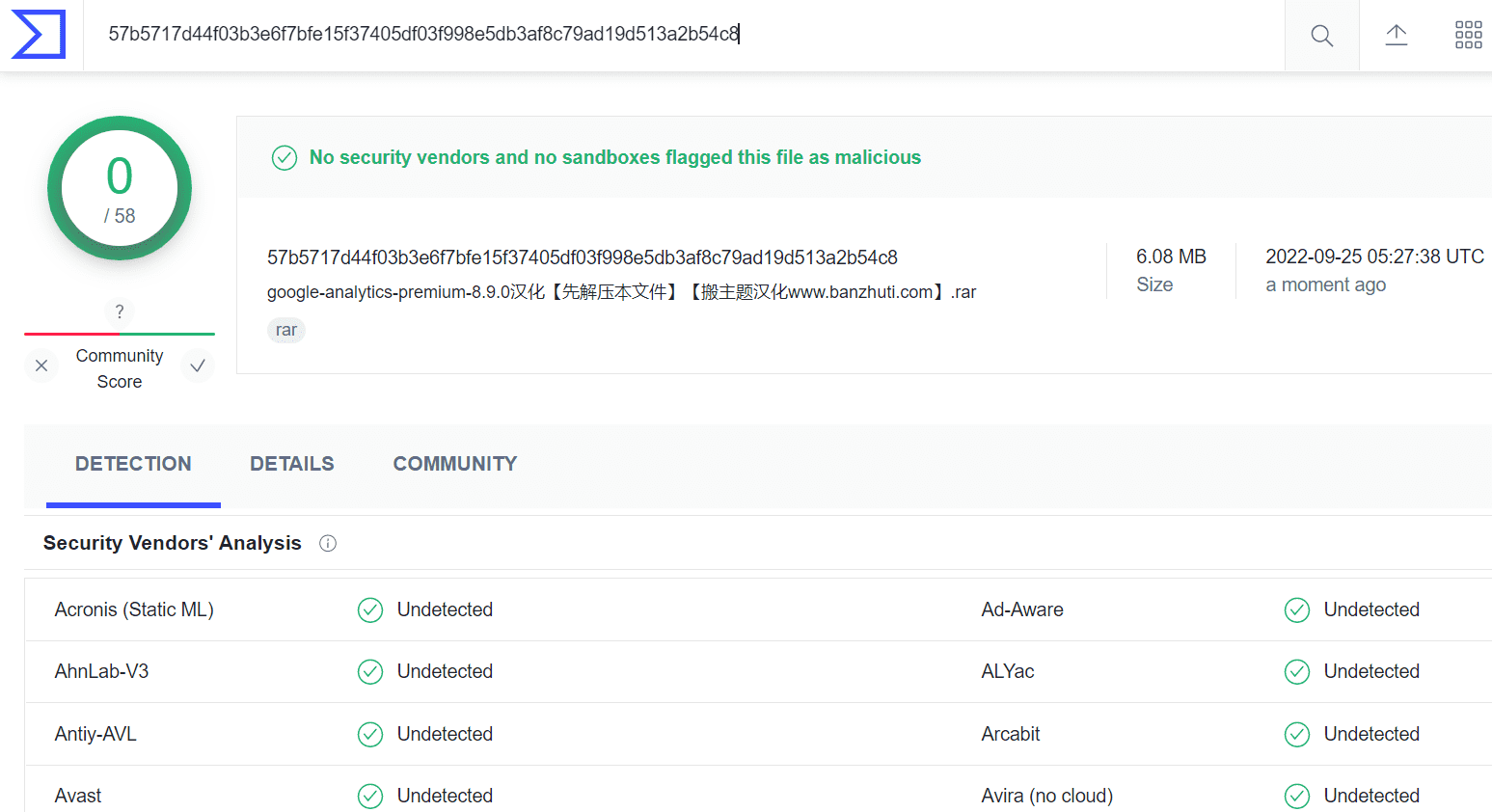Click the rar file tag
1492x812 pixels.
(286, 330)
